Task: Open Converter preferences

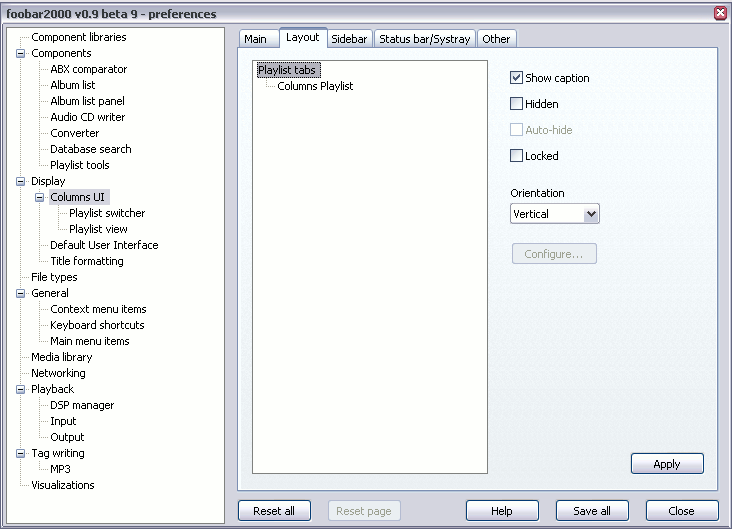Action: (x=75, y=133)
